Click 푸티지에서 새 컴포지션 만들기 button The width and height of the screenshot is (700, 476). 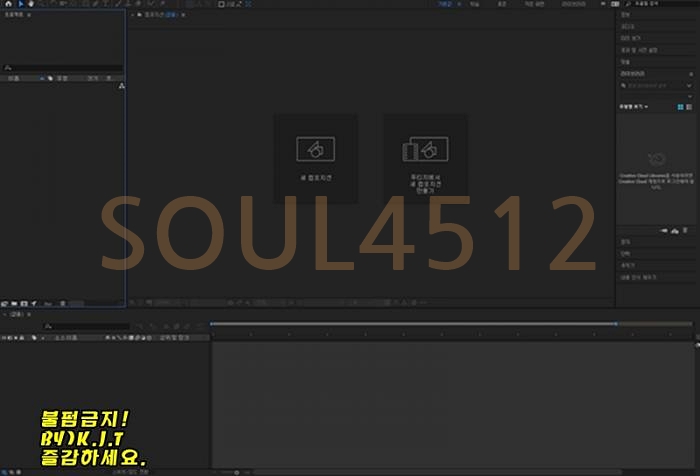(x=425, y=158)
